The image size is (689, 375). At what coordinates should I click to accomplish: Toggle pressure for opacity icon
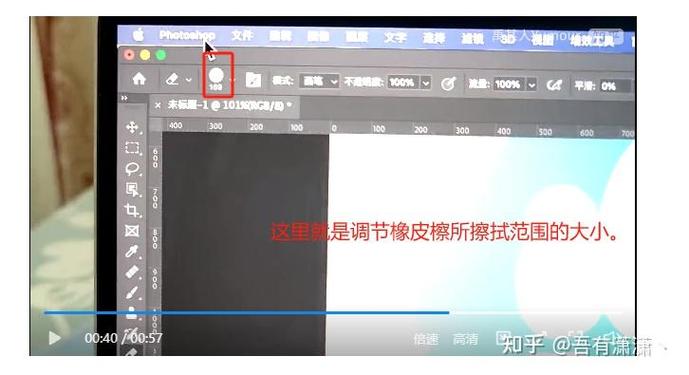click(x=448, y=84)
